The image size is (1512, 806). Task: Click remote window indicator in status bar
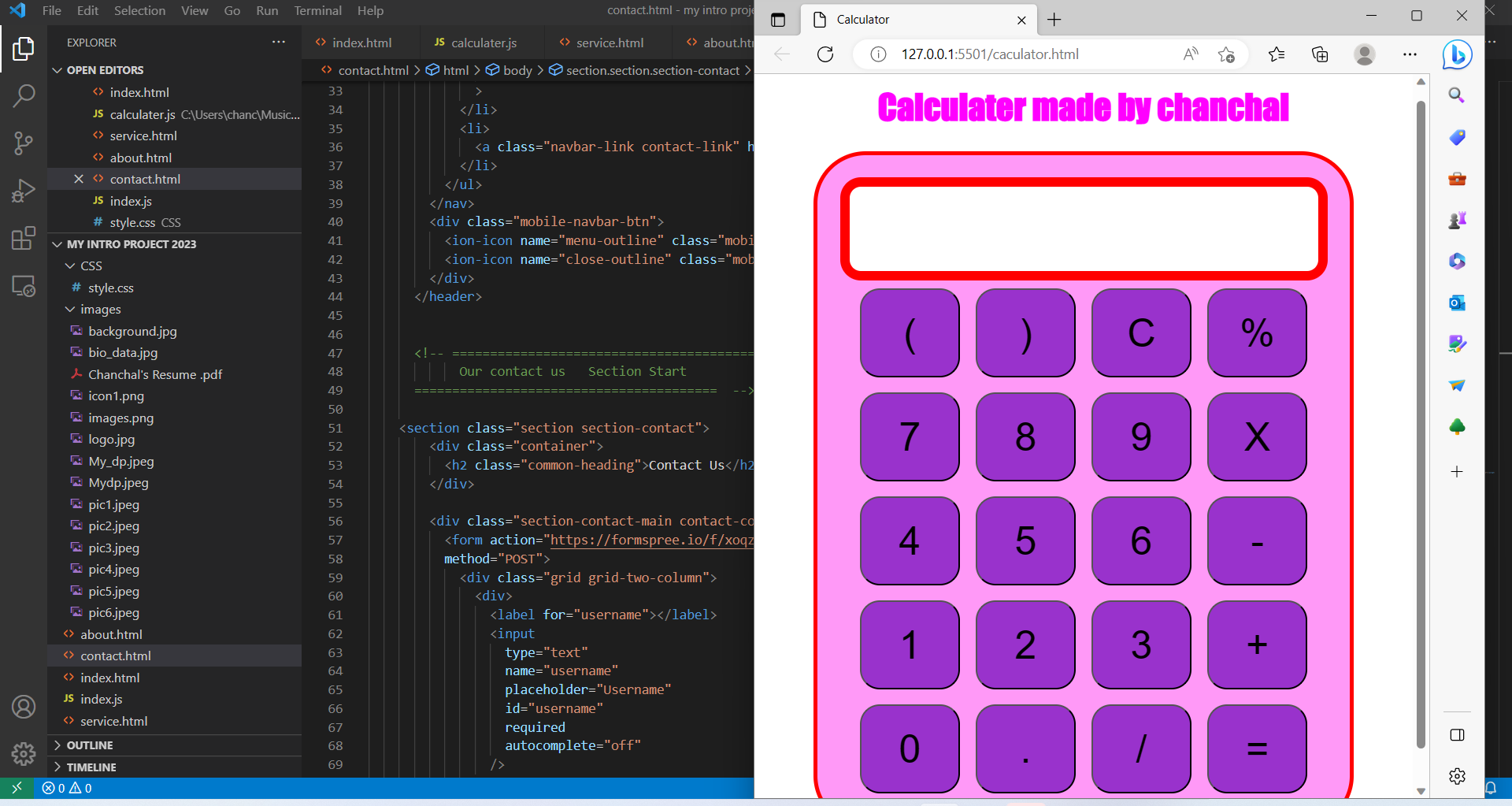[x=17, y=788]
